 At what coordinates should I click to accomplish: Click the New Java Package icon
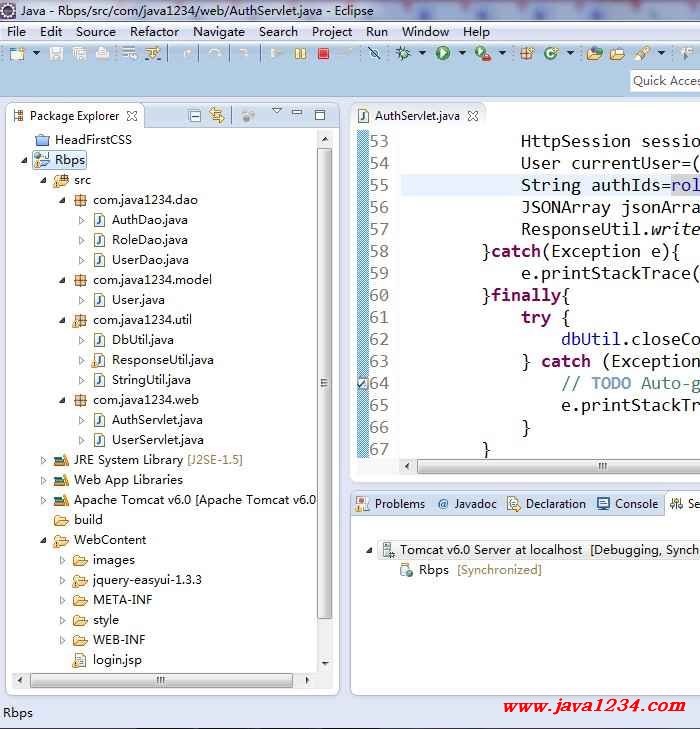tap(527, 54)
